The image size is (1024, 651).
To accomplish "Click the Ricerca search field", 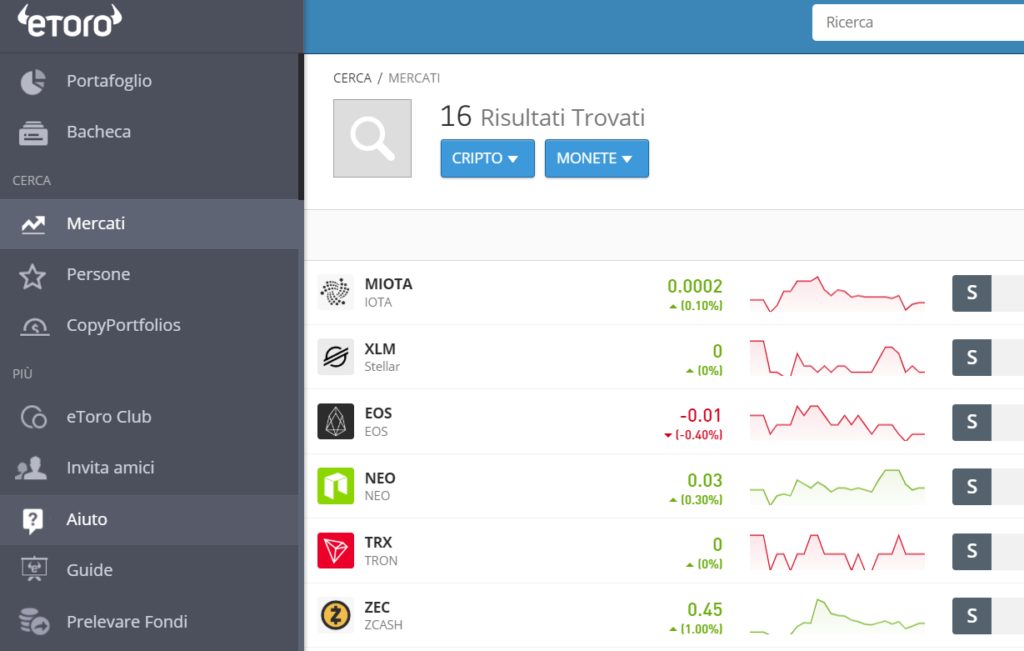I will coord(918,22).
